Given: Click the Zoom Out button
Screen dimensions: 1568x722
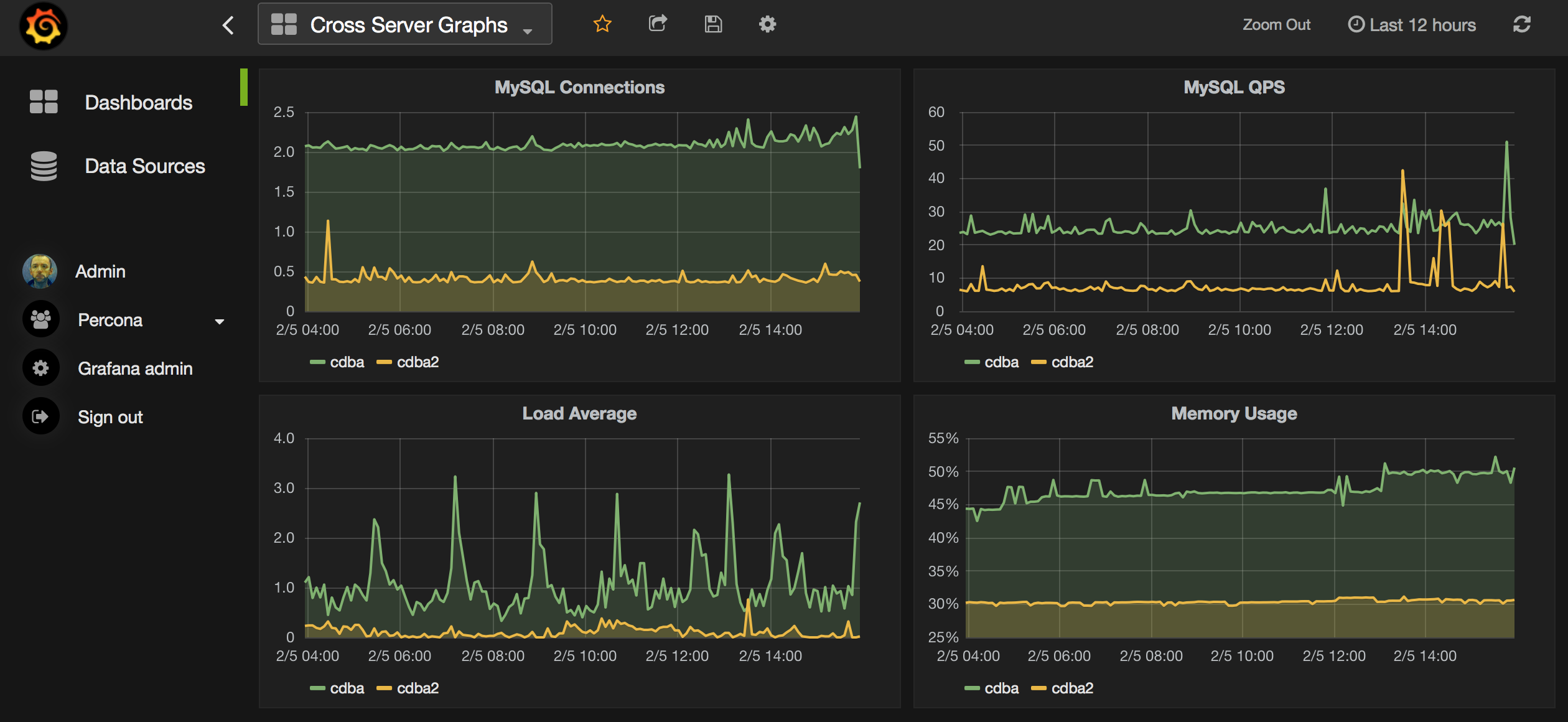Looking at the screenshot, I should pyautogui.click(x=1276, y=25).
